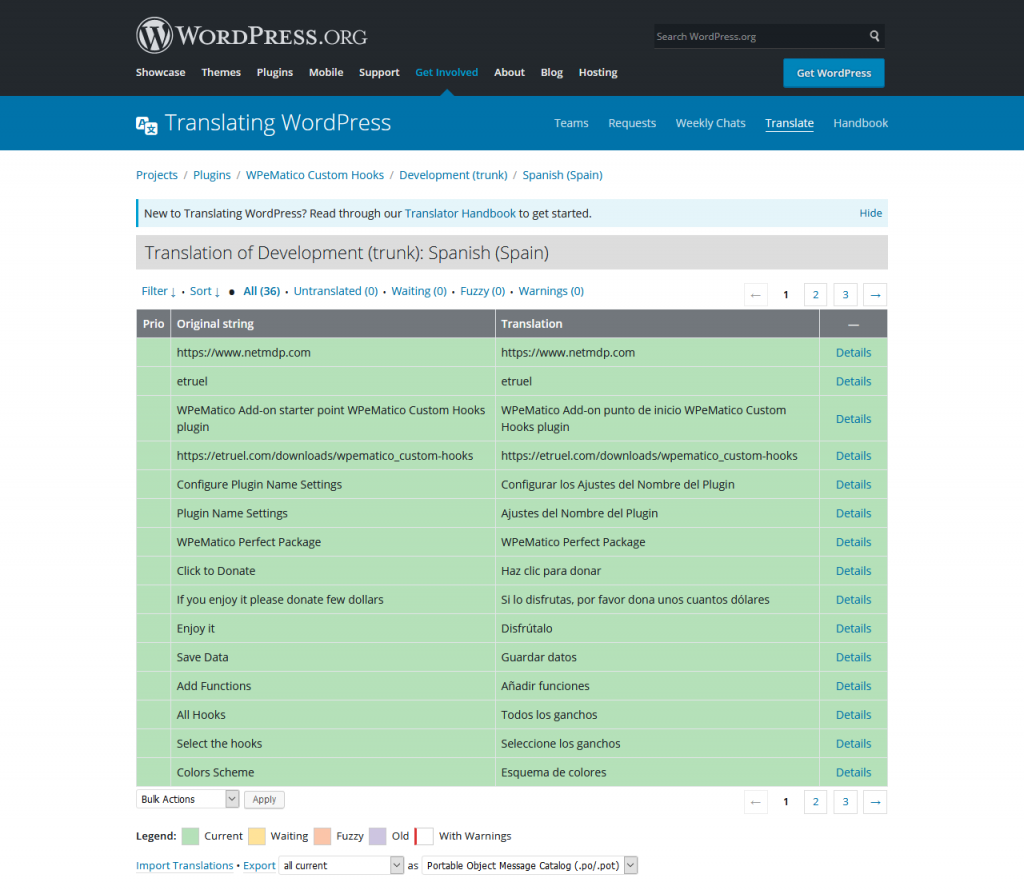Open Details for Save Data row
The width and height of the screenshot is (1024, 890).
854,657
